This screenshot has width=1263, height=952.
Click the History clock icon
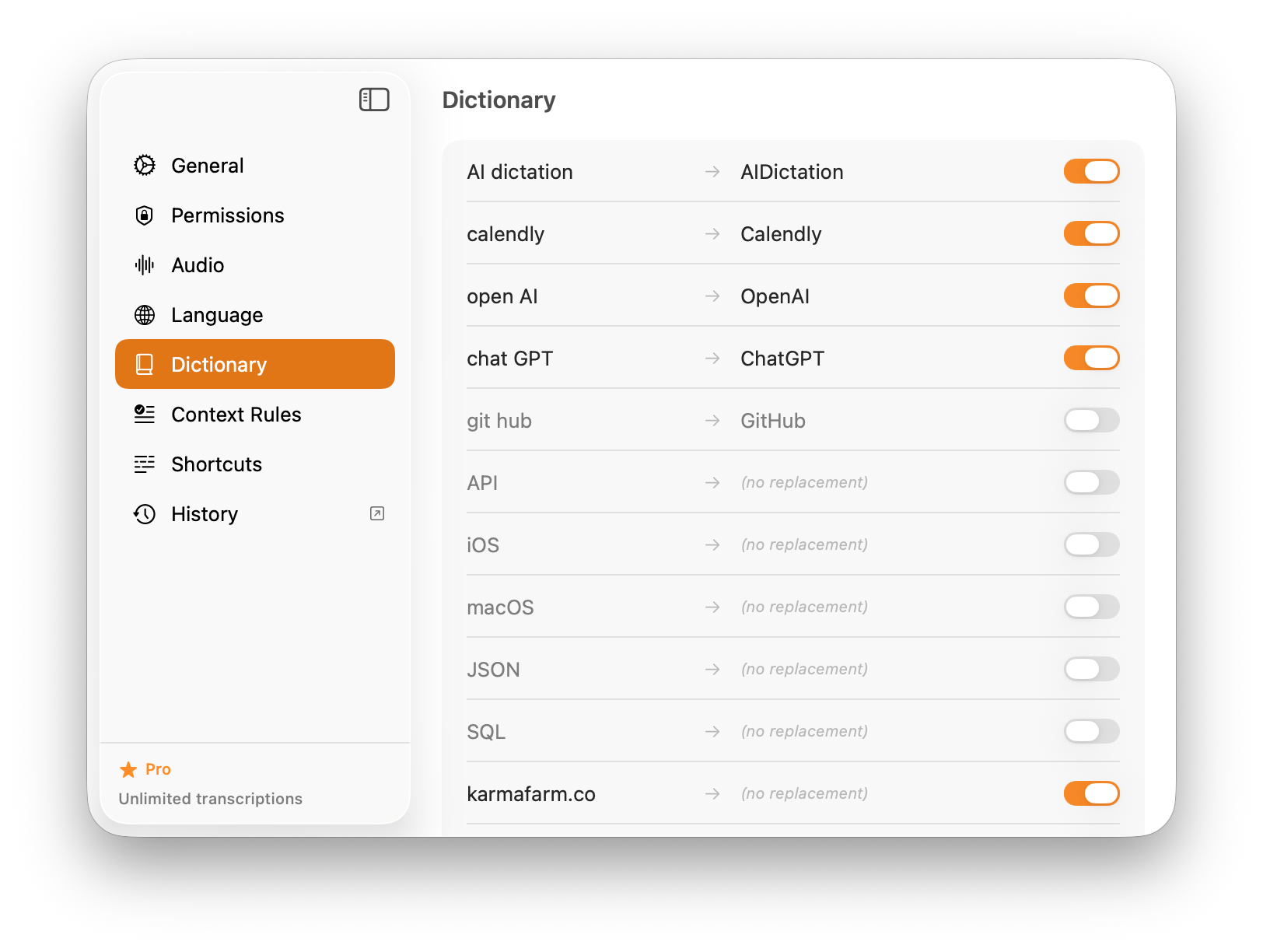click(x=145, y=514)
